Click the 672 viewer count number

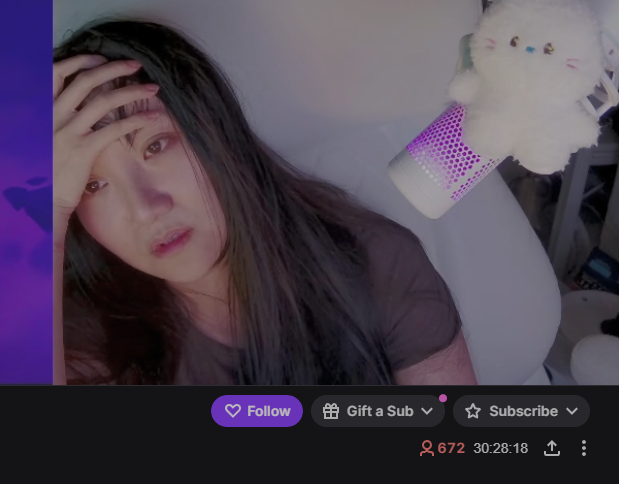[451, 448]
